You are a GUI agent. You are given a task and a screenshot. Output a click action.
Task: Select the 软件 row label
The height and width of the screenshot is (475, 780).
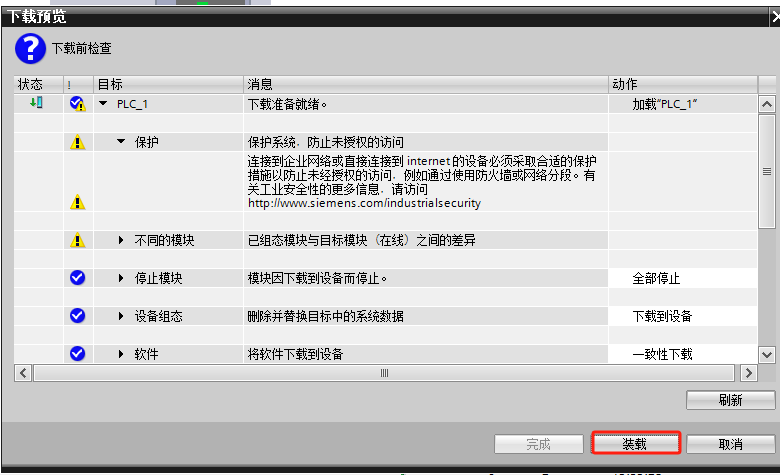(x=147, y=354)
